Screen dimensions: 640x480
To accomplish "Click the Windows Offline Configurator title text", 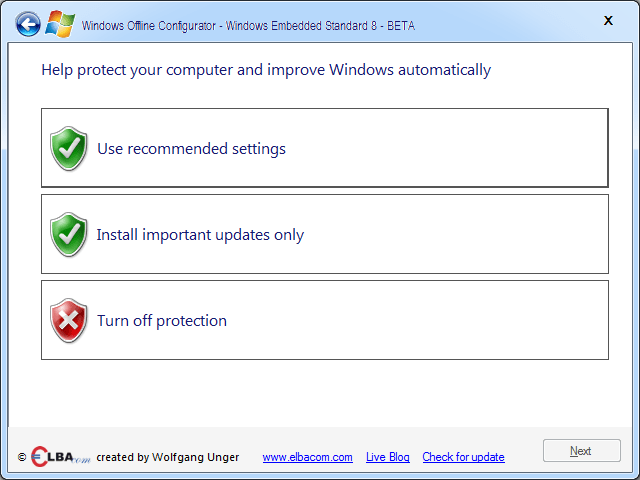I will tap(248, 26).
